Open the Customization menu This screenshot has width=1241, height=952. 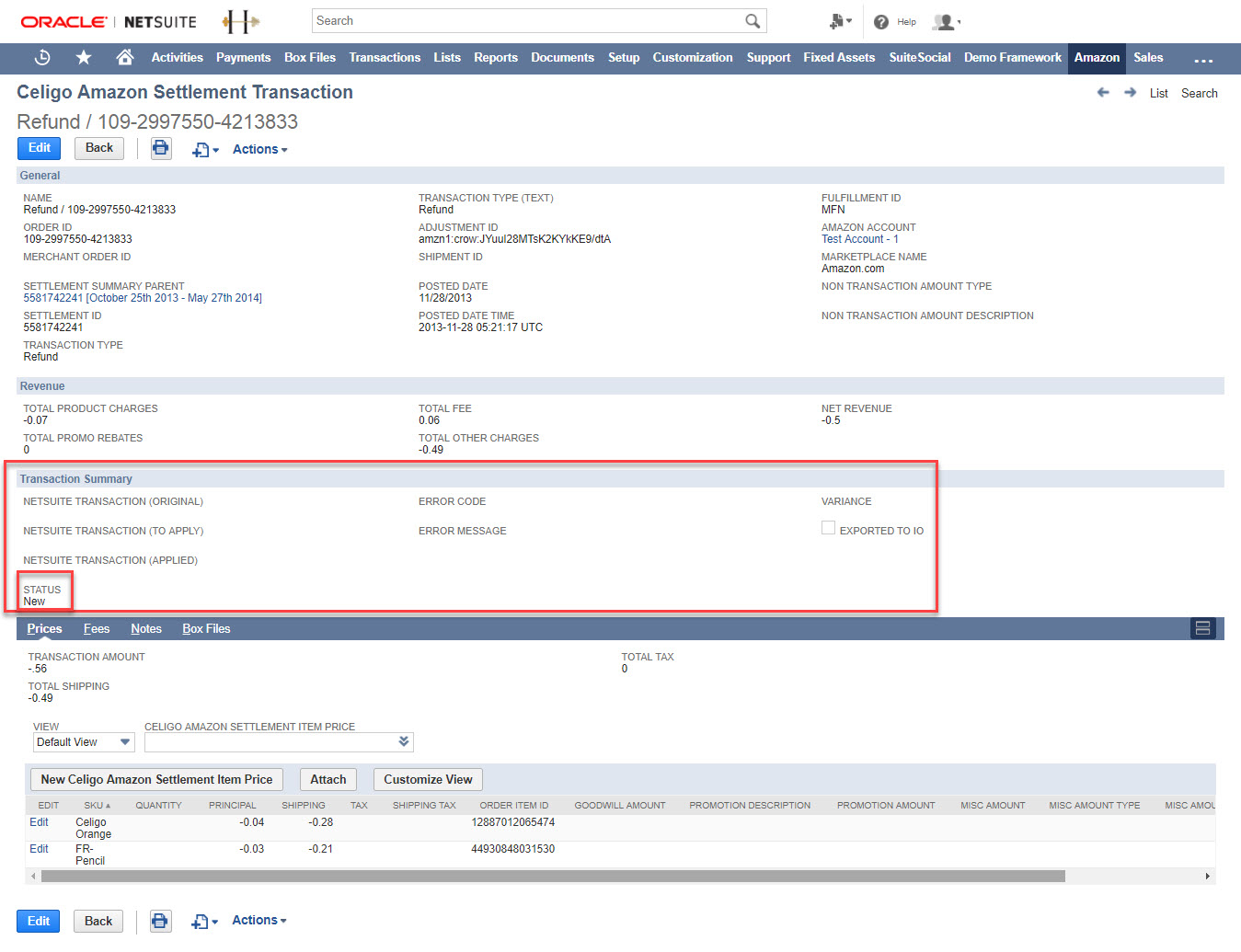(693, 58)
